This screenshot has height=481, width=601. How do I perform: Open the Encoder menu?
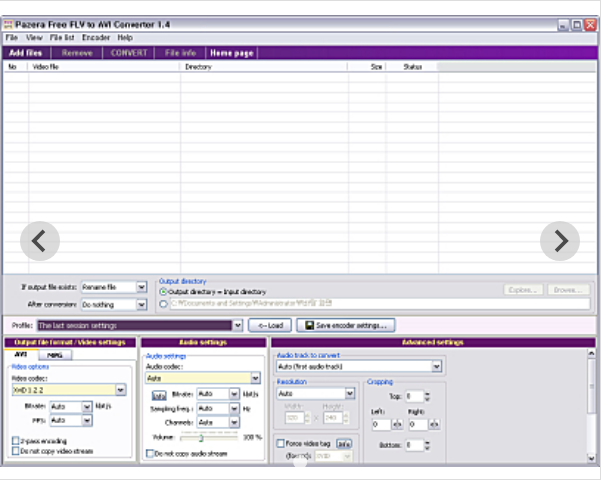pyautogui.click(x=96, y=38)
